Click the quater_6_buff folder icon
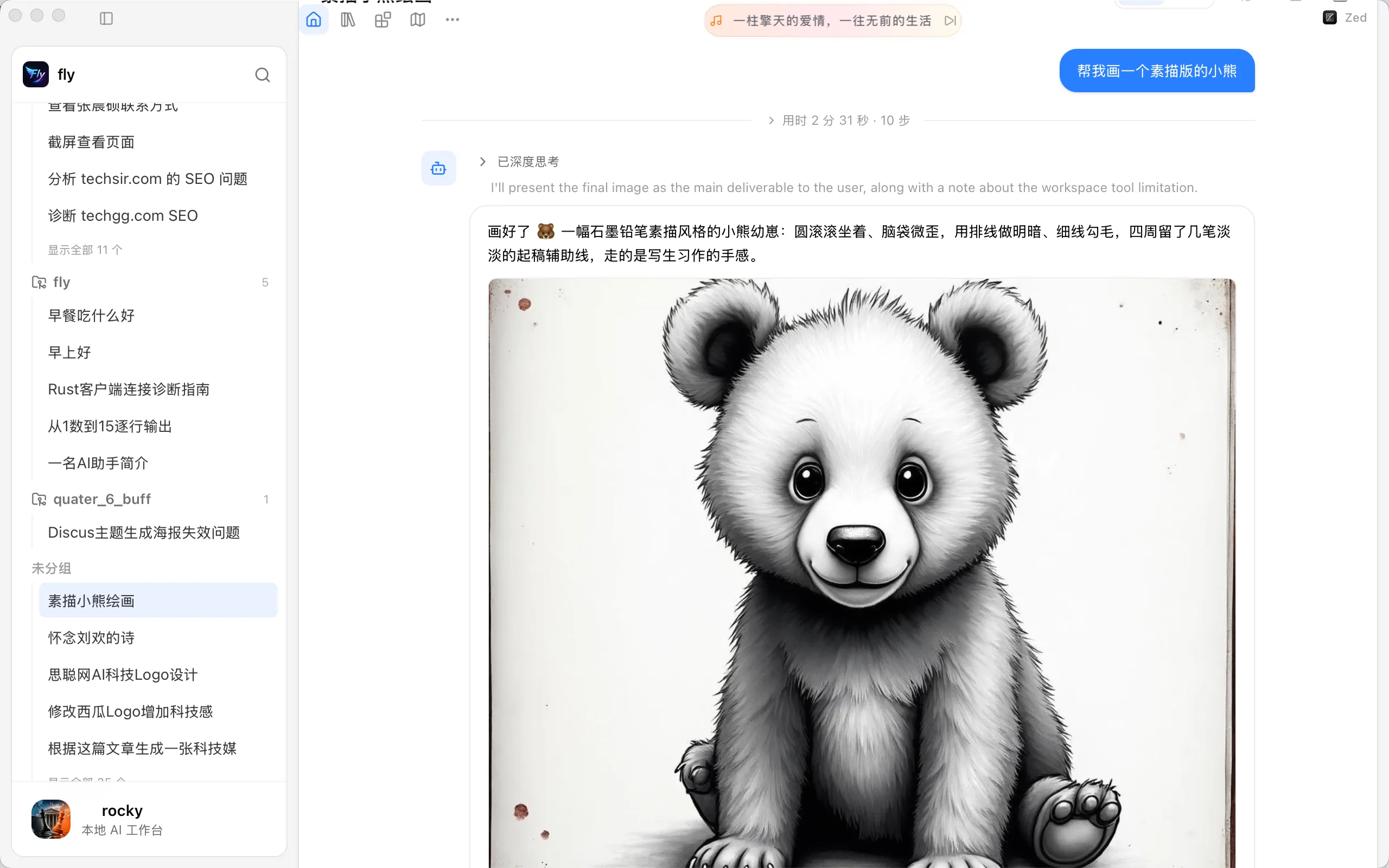Viewport: 1389px width, 868px height. [39, 500]
